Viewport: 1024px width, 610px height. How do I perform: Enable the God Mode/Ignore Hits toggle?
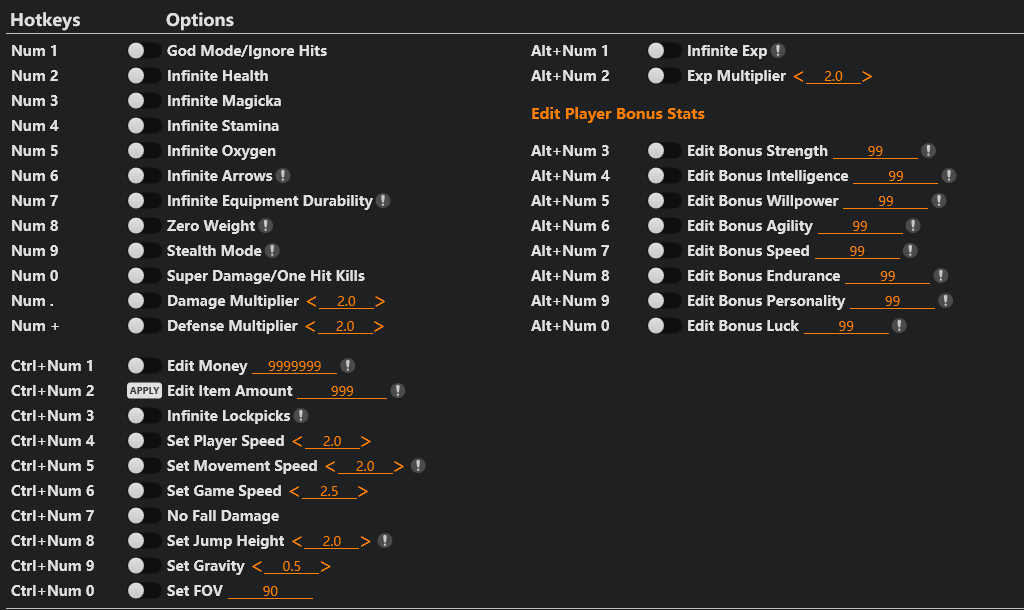[x=144, y=51]
